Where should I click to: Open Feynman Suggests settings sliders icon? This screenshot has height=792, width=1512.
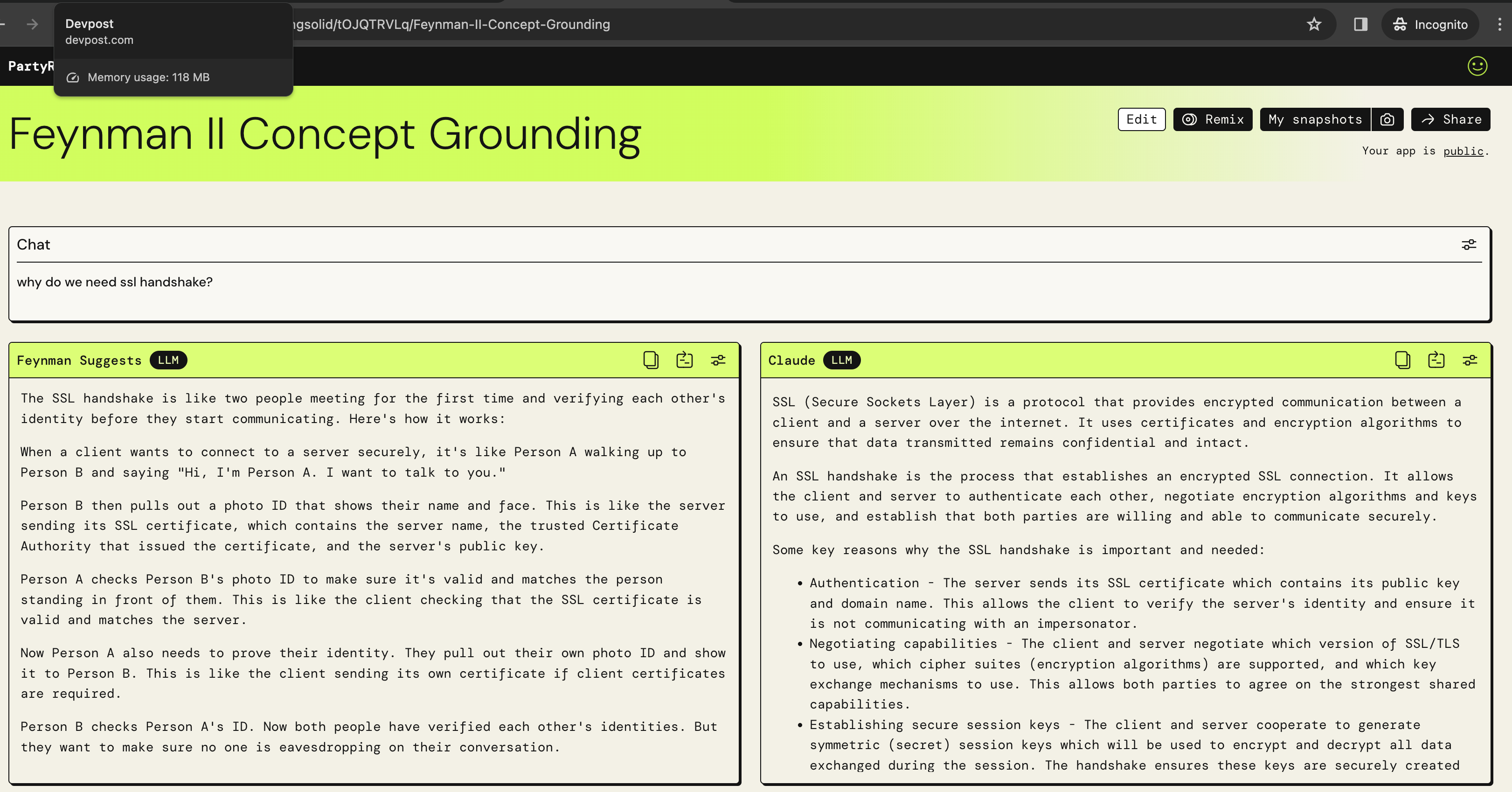(x=718, y=360)
